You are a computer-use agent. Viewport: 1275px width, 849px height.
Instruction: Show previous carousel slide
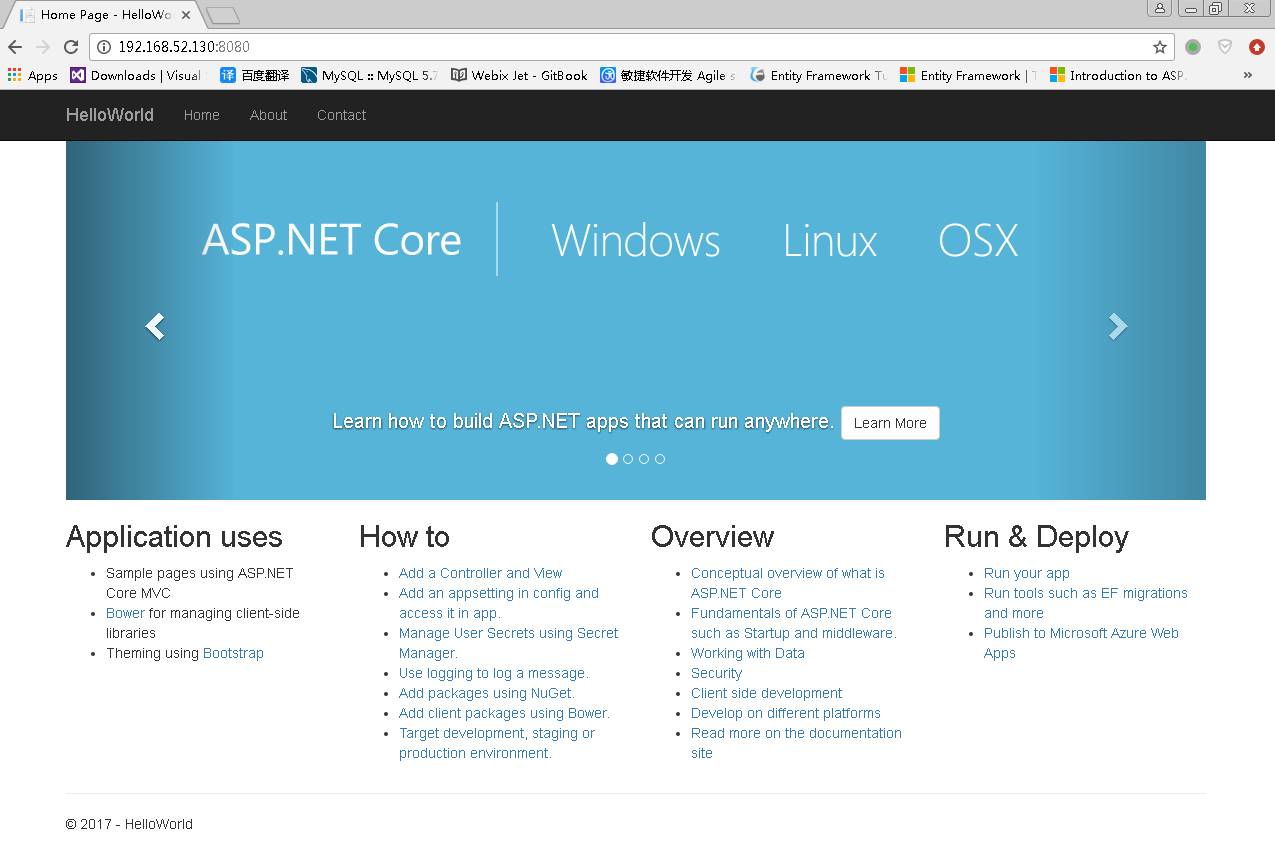pos(155,326)
